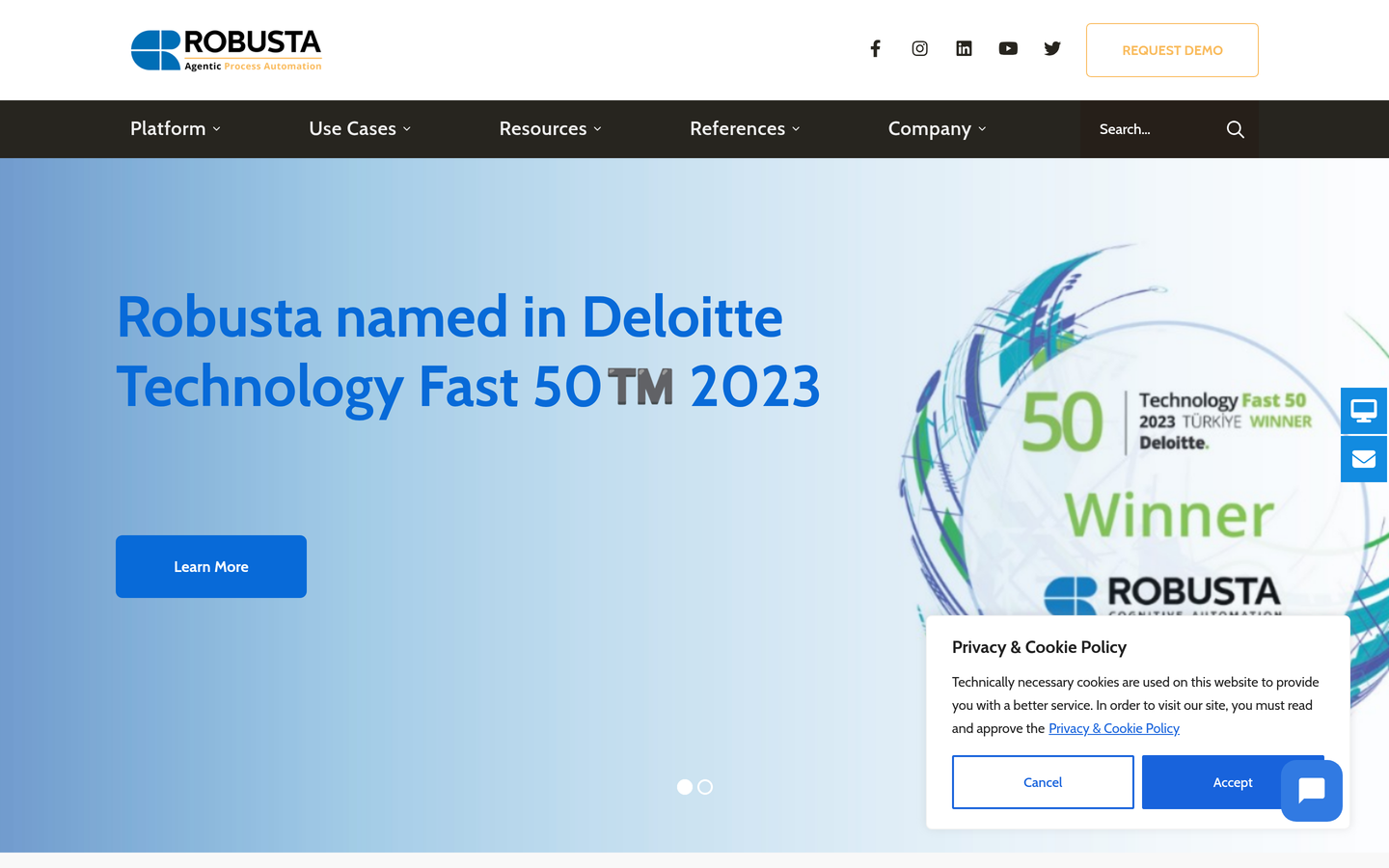Open the Company menu item

point(937,128)
